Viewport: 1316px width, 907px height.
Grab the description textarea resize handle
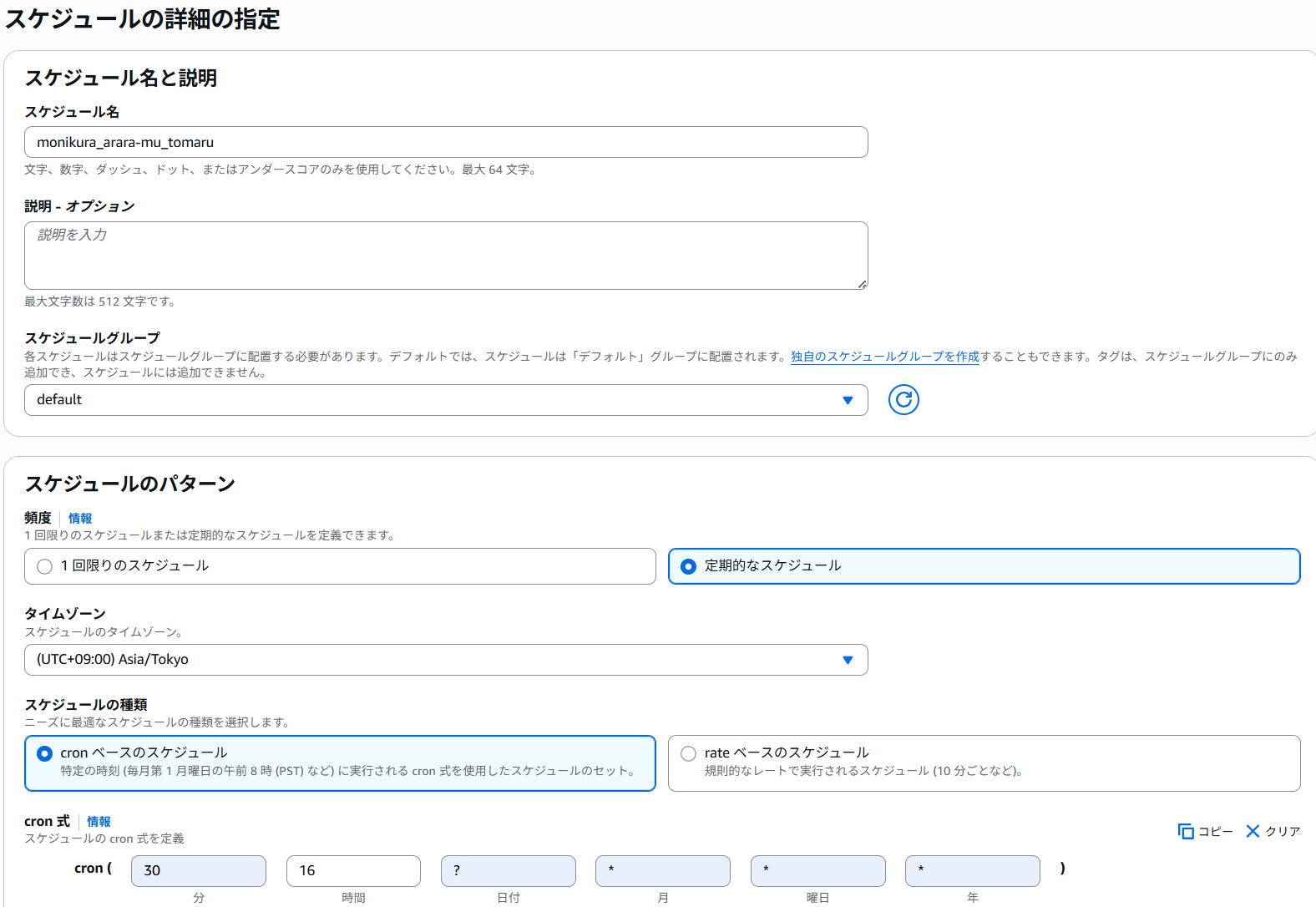(x=863, y=284)
